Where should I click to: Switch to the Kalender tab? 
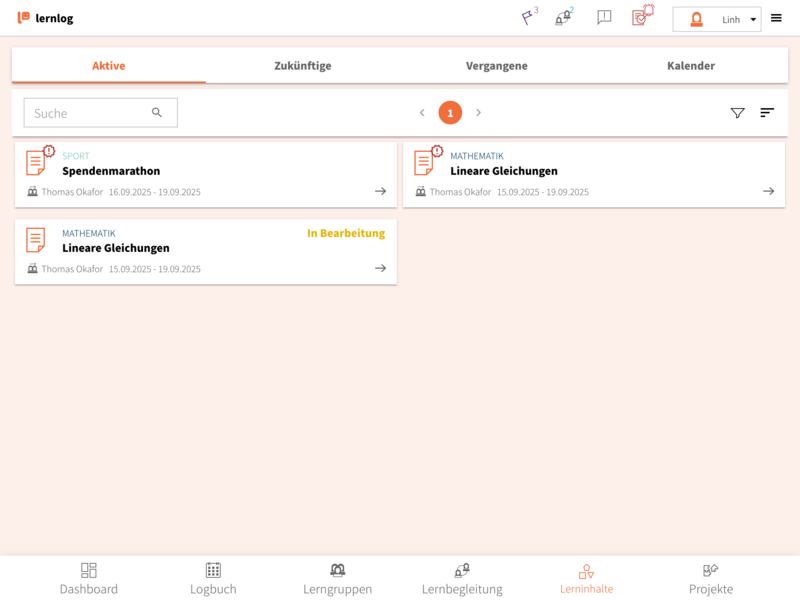point(690,66)
